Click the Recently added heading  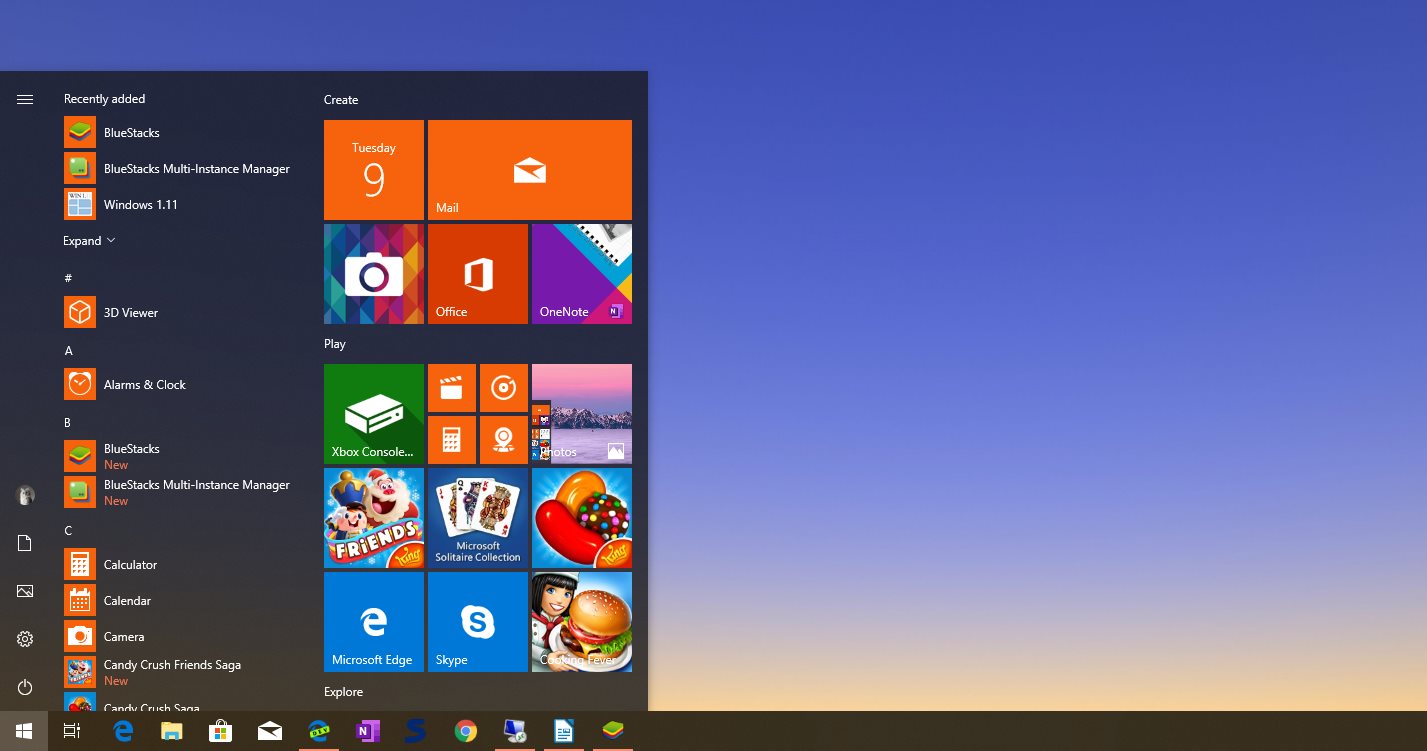[105, 99]
